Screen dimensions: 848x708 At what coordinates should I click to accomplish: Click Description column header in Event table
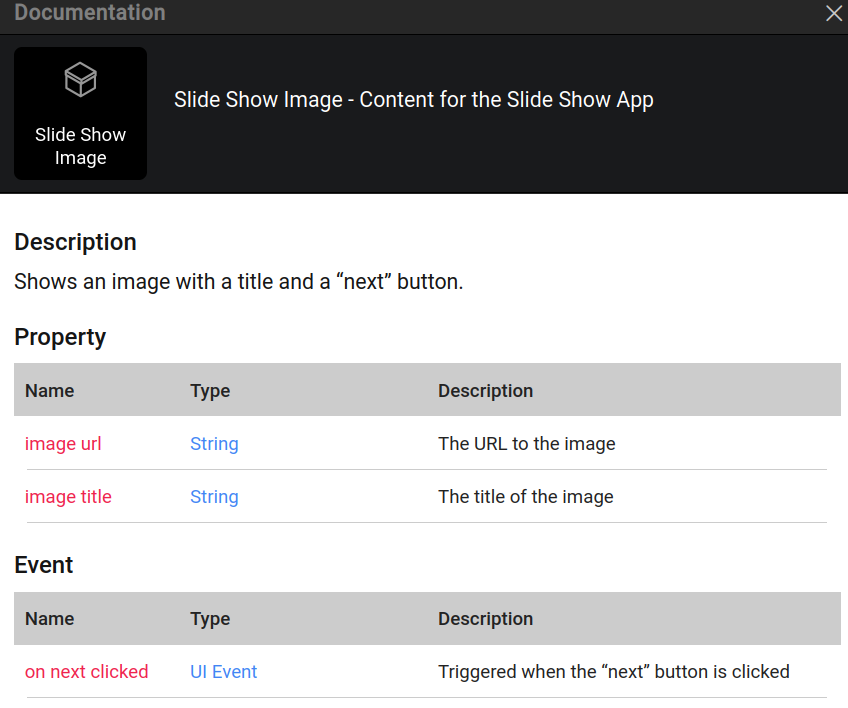[485, 619]
